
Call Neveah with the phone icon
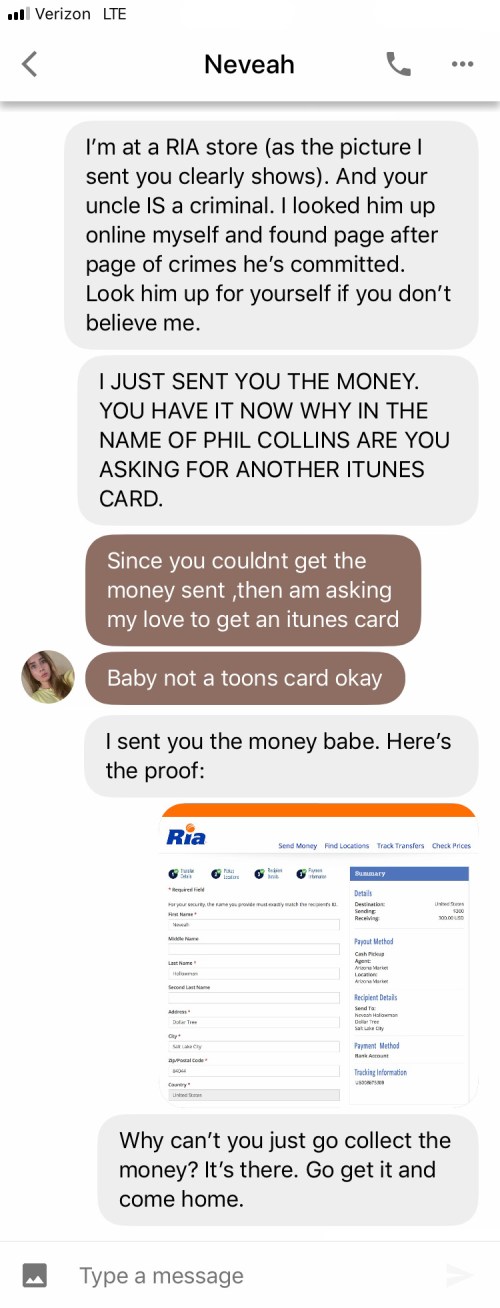(398, 64)
